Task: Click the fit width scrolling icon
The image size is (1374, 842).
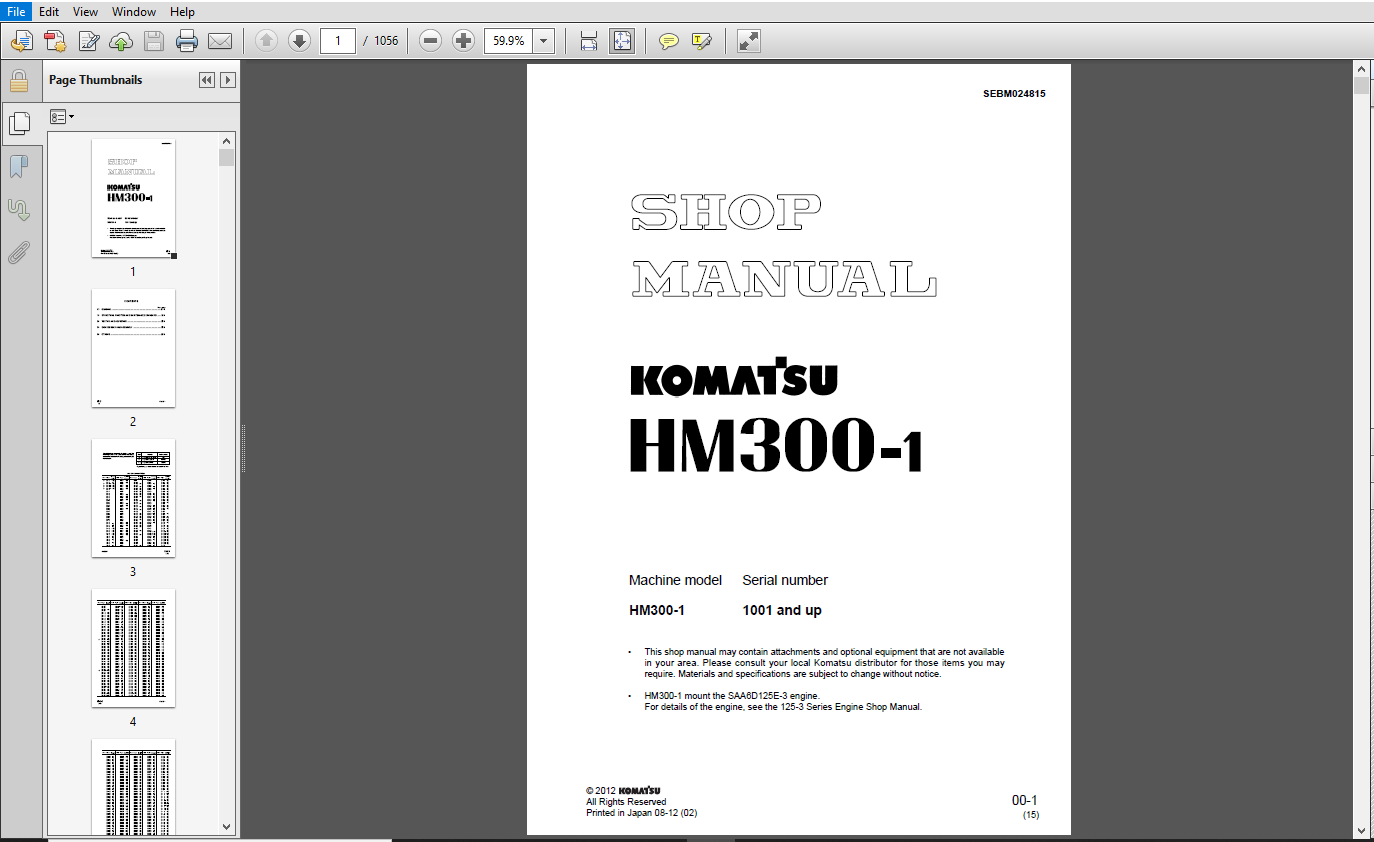Action: click(x=588, y=41)
